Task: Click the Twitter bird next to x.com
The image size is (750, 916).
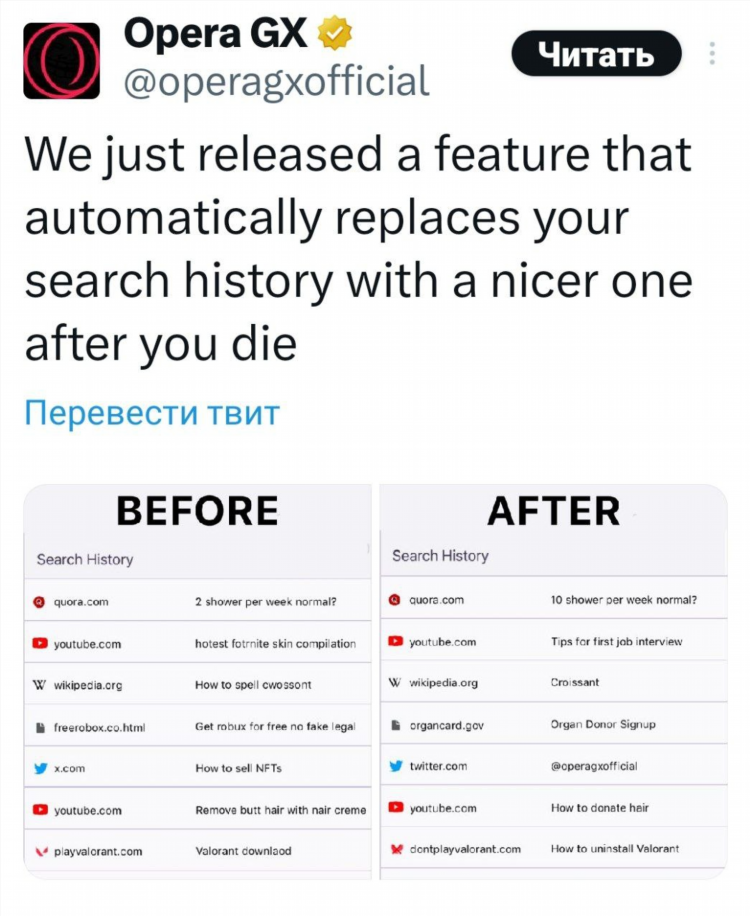Action: [x=40, y=768]
